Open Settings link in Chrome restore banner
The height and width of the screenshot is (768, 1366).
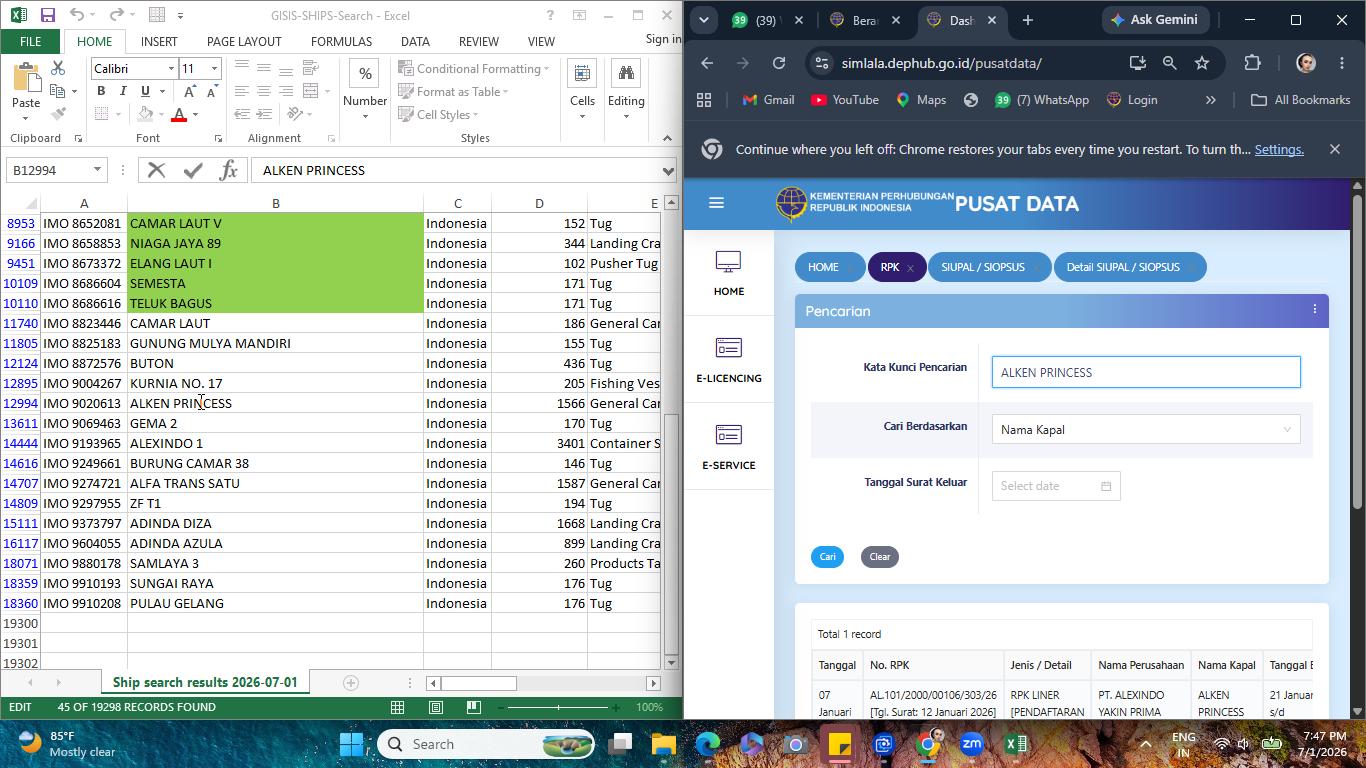[1279, 149]
